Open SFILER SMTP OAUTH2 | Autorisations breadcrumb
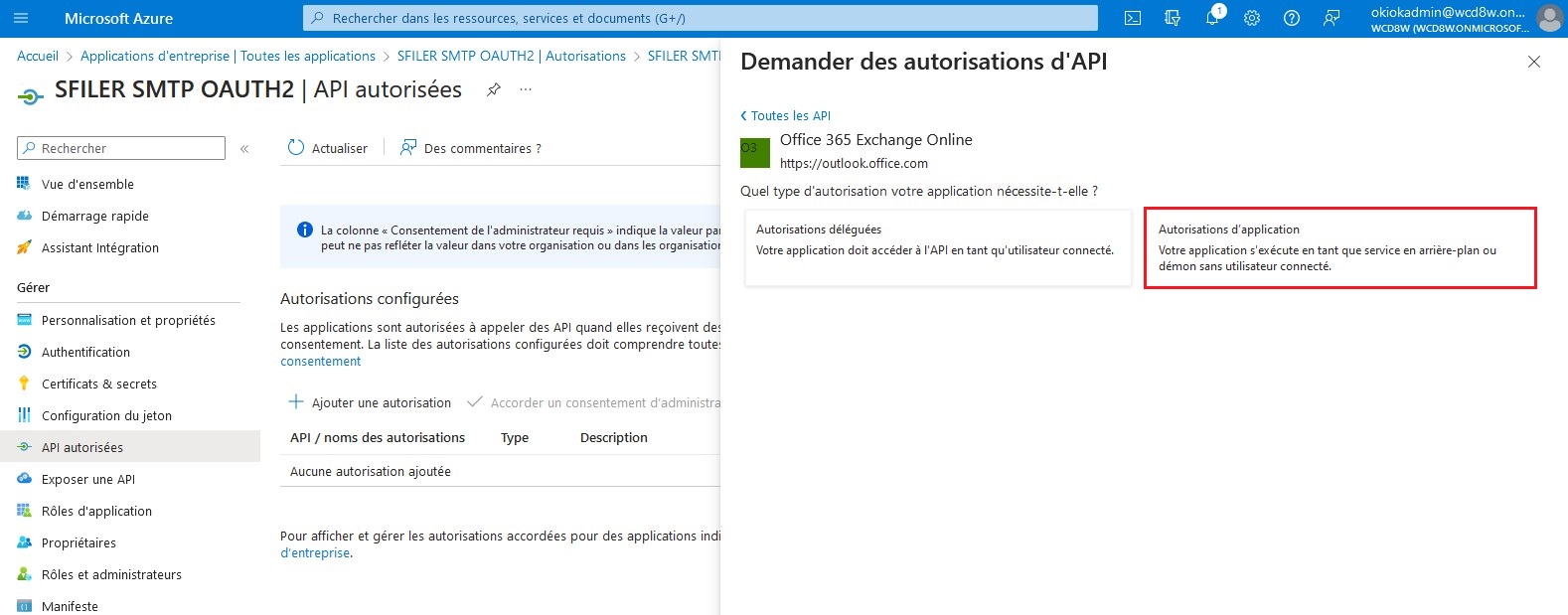1568x615 pixels. coord(512,56)
